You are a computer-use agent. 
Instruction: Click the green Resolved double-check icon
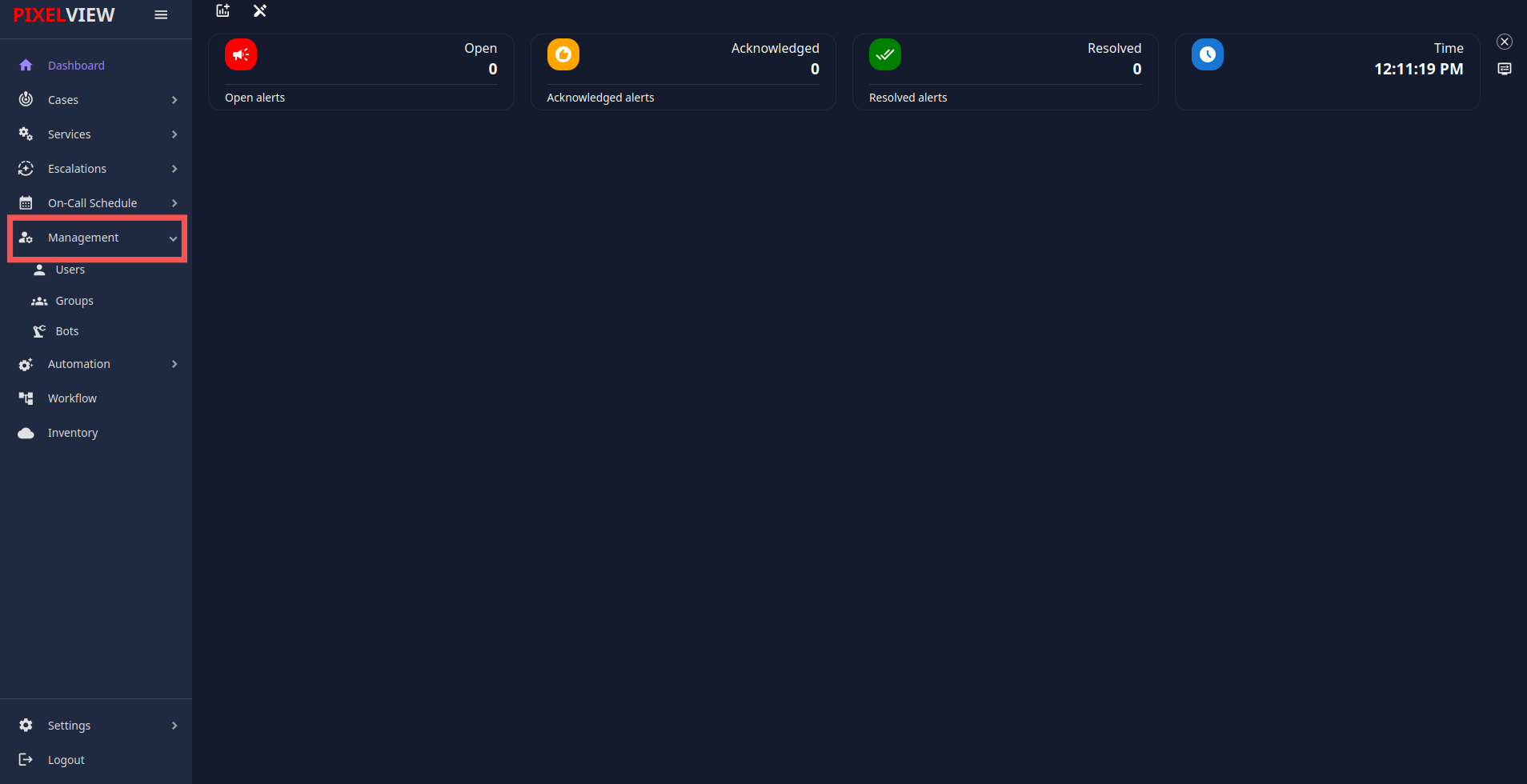pos(885,54)
